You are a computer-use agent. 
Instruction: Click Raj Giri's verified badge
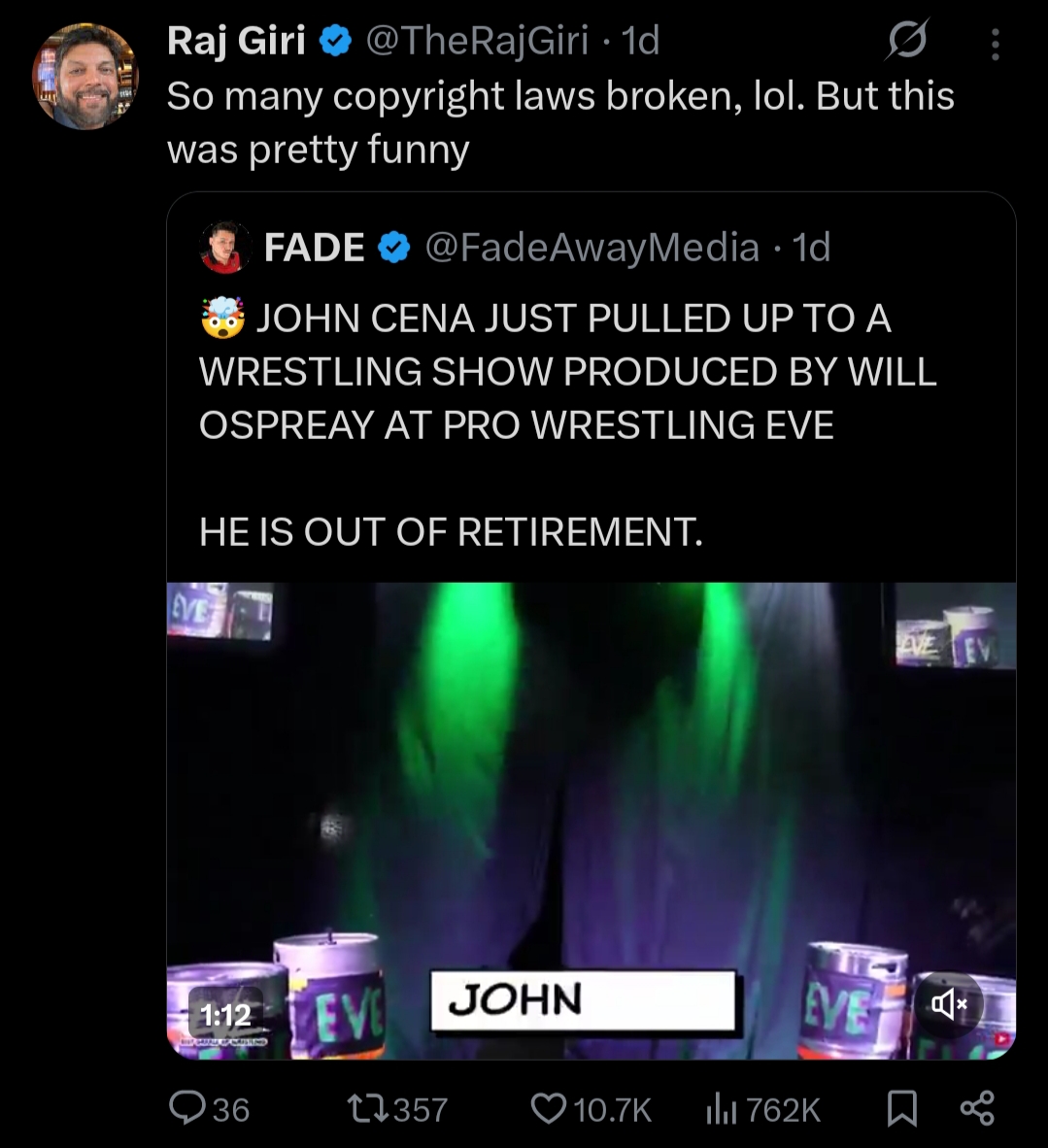[335, 40]
